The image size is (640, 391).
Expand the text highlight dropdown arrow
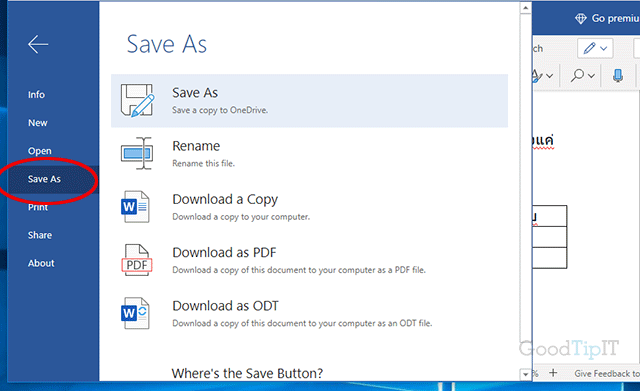[549, 76]
